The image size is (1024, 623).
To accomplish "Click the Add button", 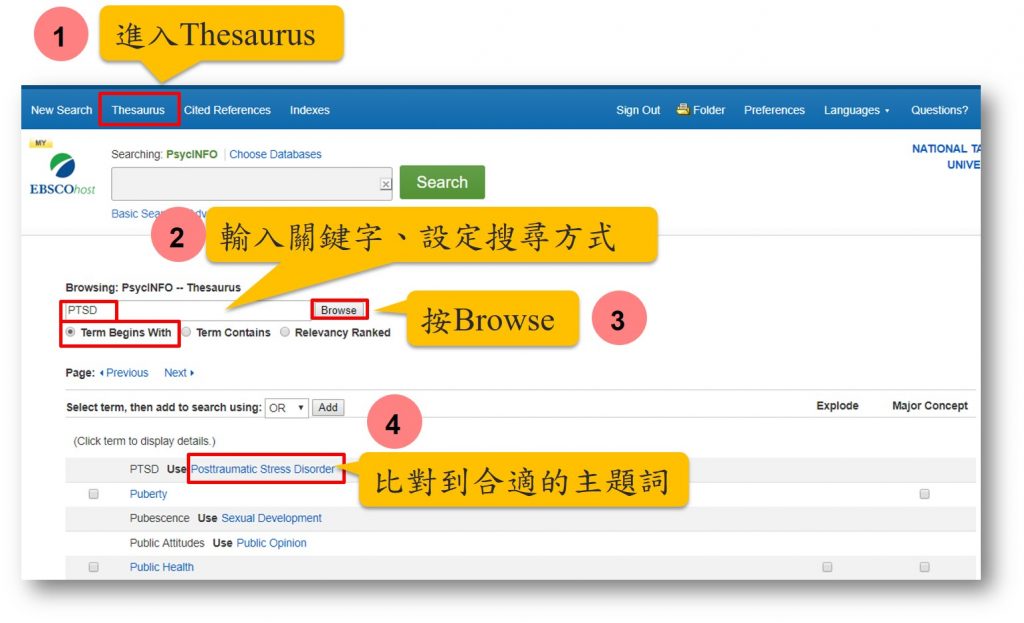I will pos(328,407).
